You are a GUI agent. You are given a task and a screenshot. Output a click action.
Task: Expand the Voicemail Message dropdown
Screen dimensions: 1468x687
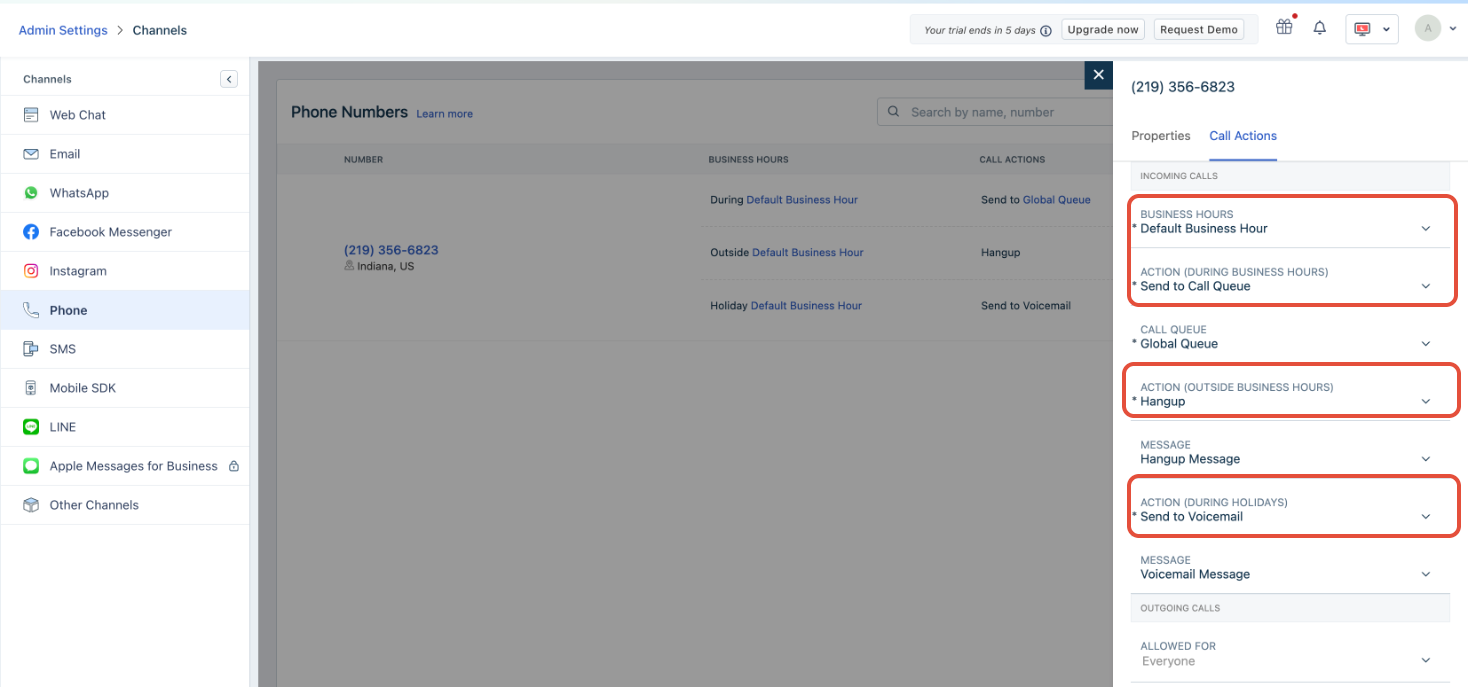(x=1290, y=567)
